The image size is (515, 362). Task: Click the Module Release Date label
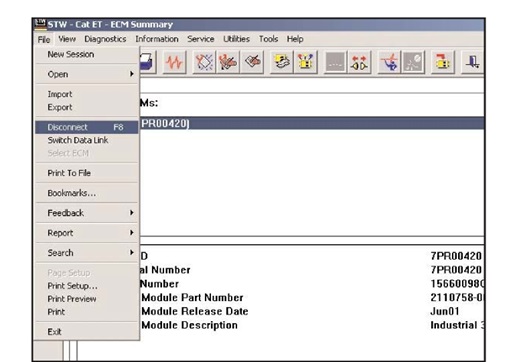(x=195, y=311)
